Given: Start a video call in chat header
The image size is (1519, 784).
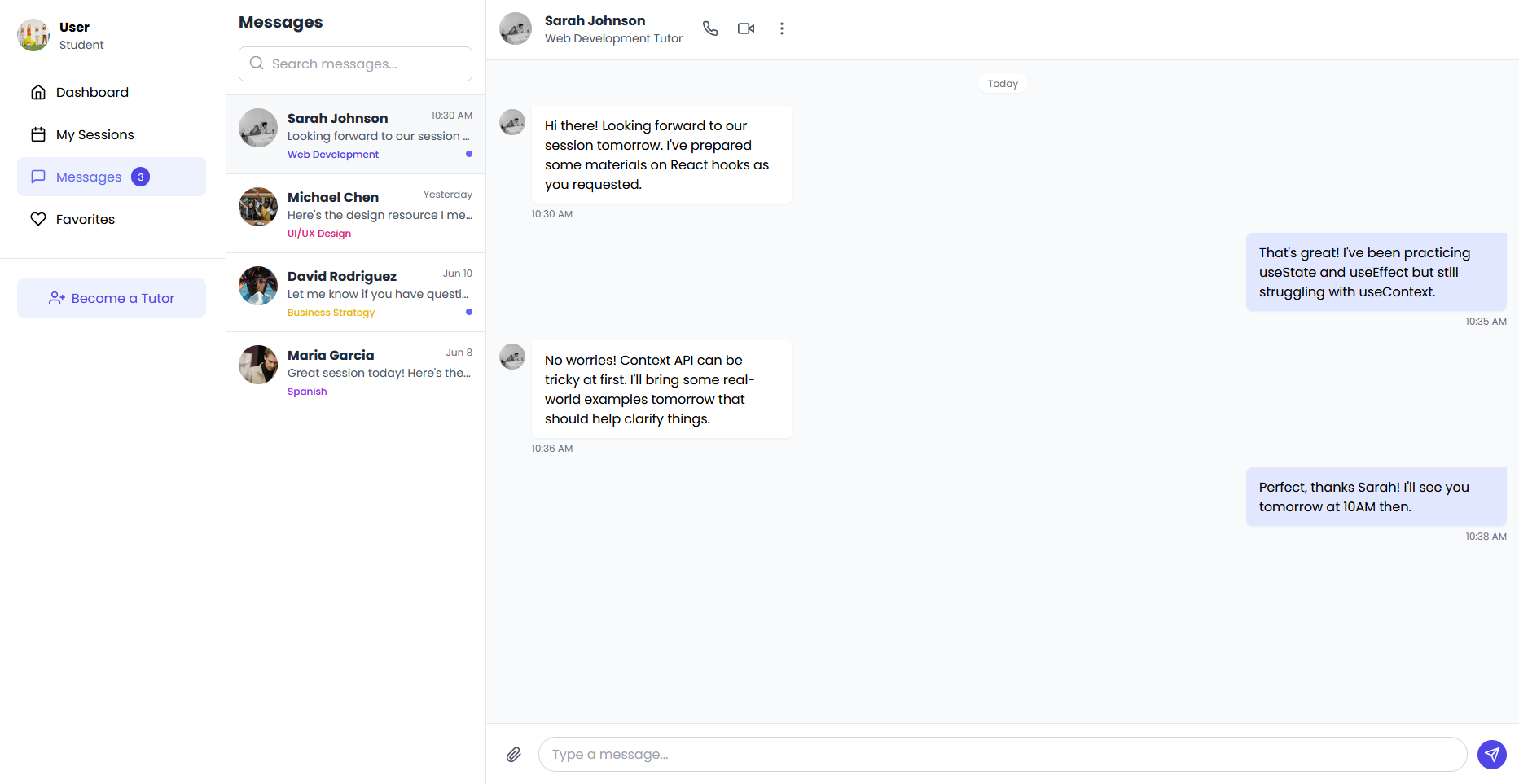Looking at the screenshot, I should coord(746,28).
